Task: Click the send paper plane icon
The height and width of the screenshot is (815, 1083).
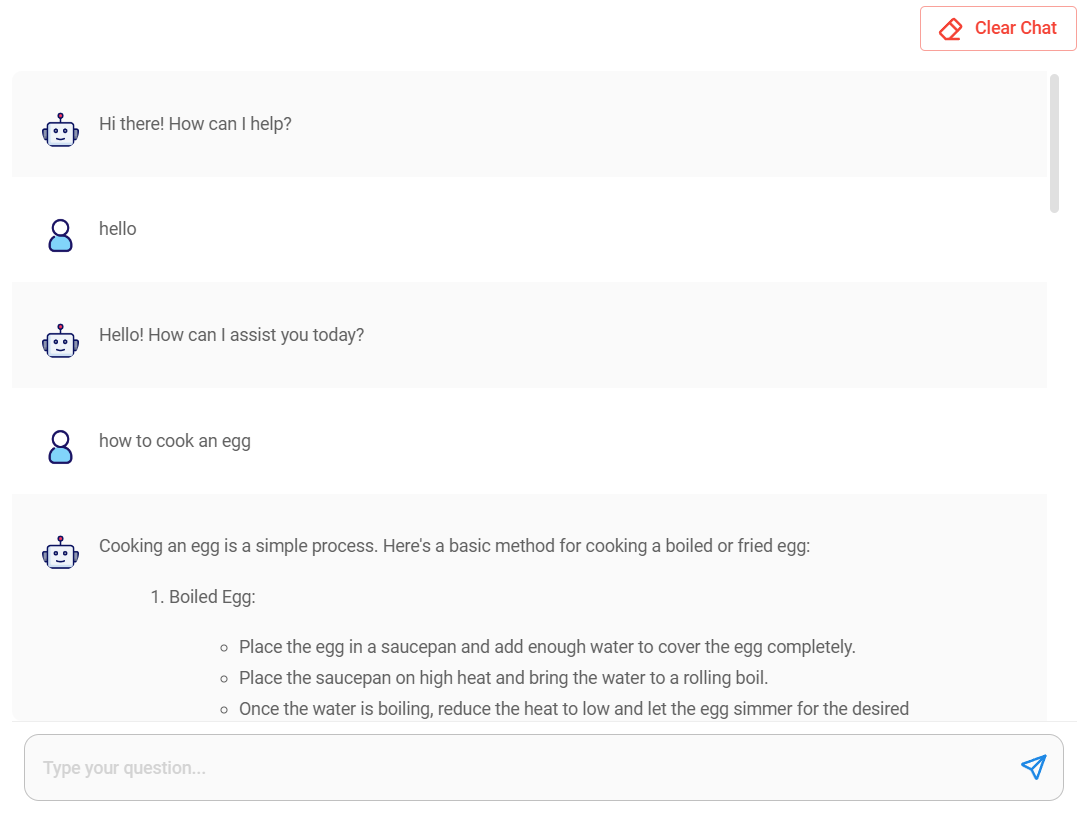Action: (x=1033, y=767)
